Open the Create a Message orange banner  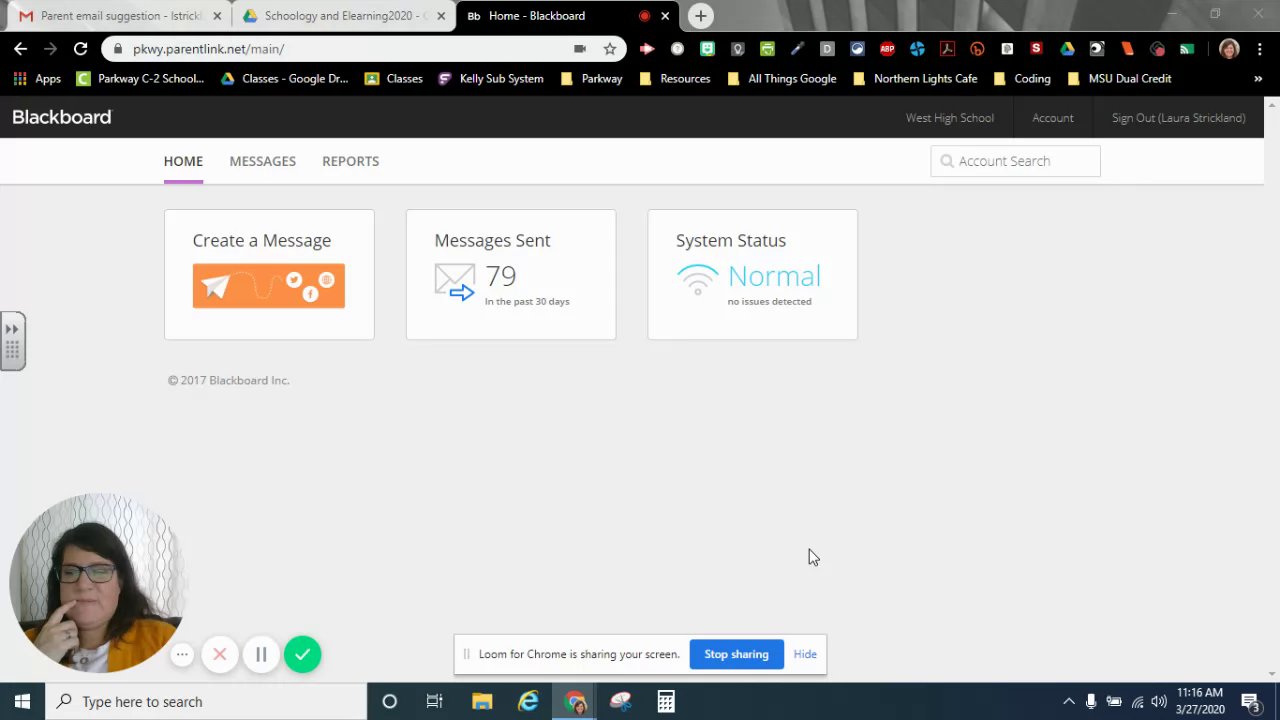tap(268, 286)
